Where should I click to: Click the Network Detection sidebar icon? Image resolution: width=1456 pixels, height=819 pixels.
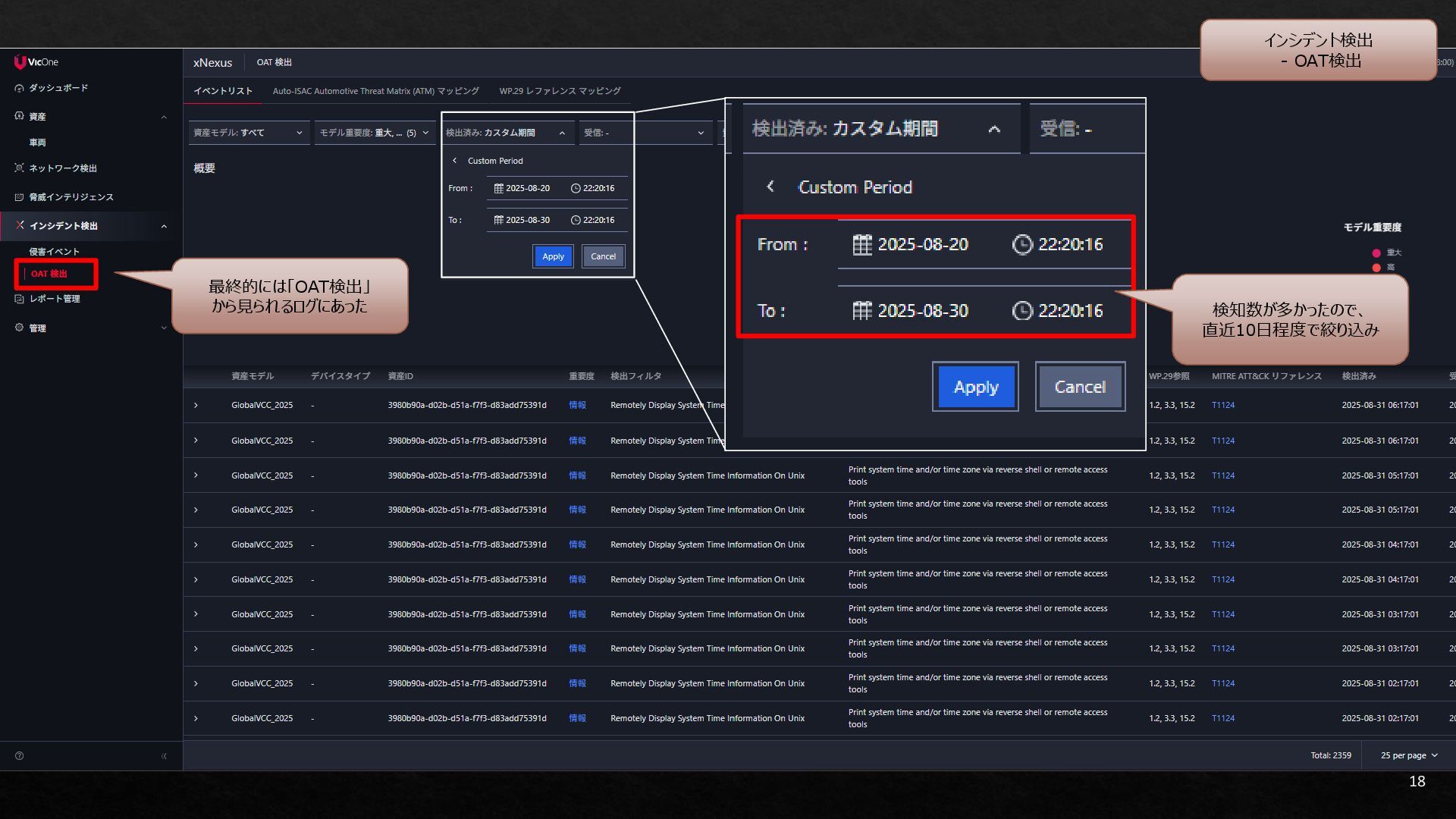[19, 168]
